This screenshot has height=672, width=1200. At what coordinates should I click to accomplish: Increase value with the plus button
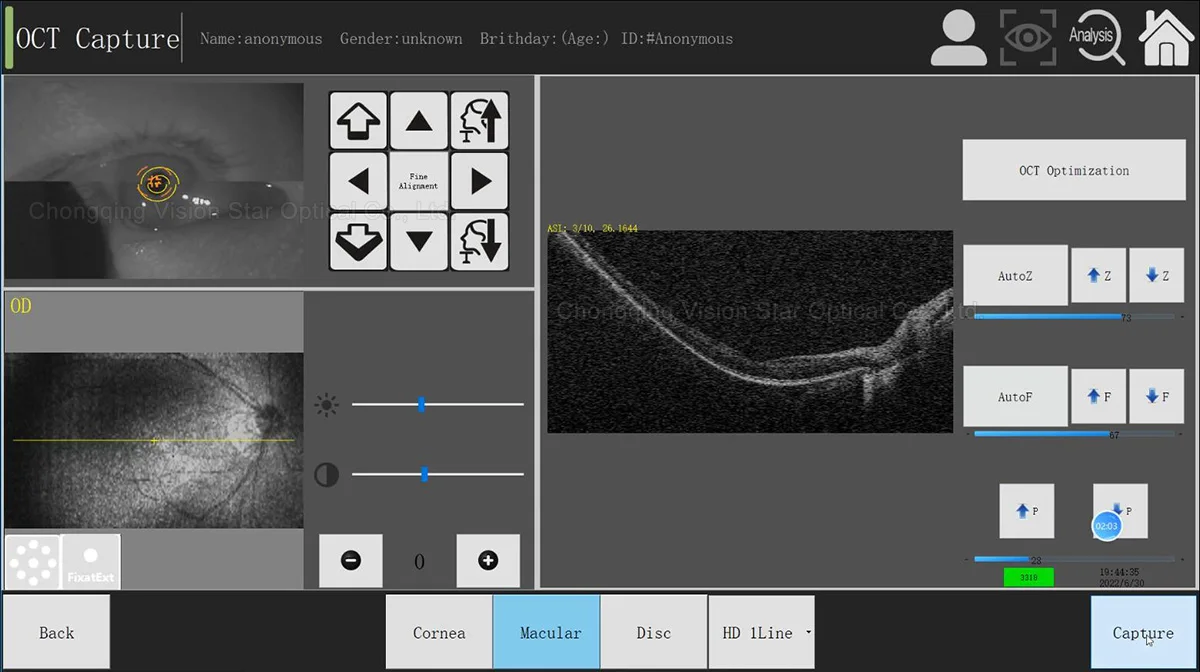click(488, 561)
